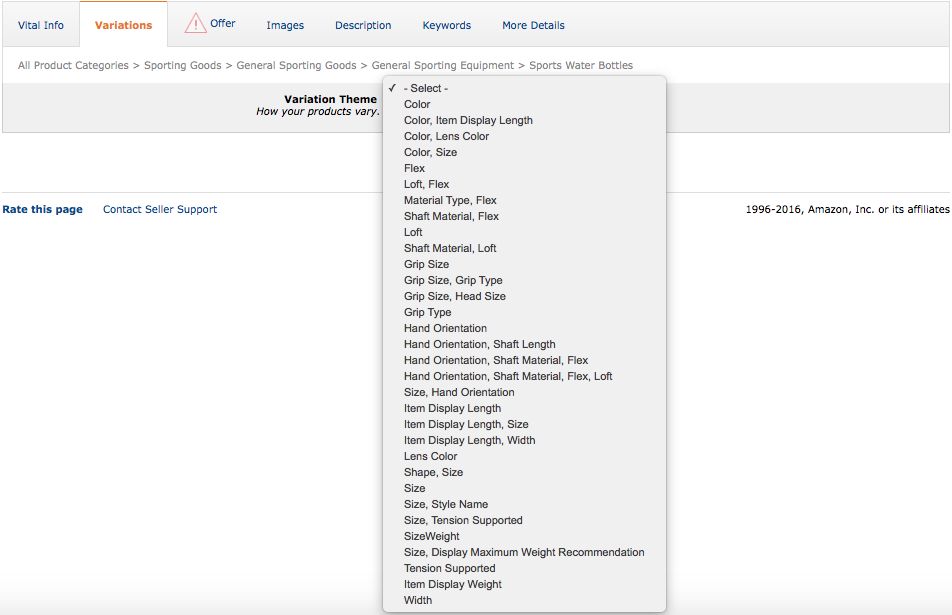
Task: Choose 'Material Type, Flex' from the list
Action: click(450, 200)
